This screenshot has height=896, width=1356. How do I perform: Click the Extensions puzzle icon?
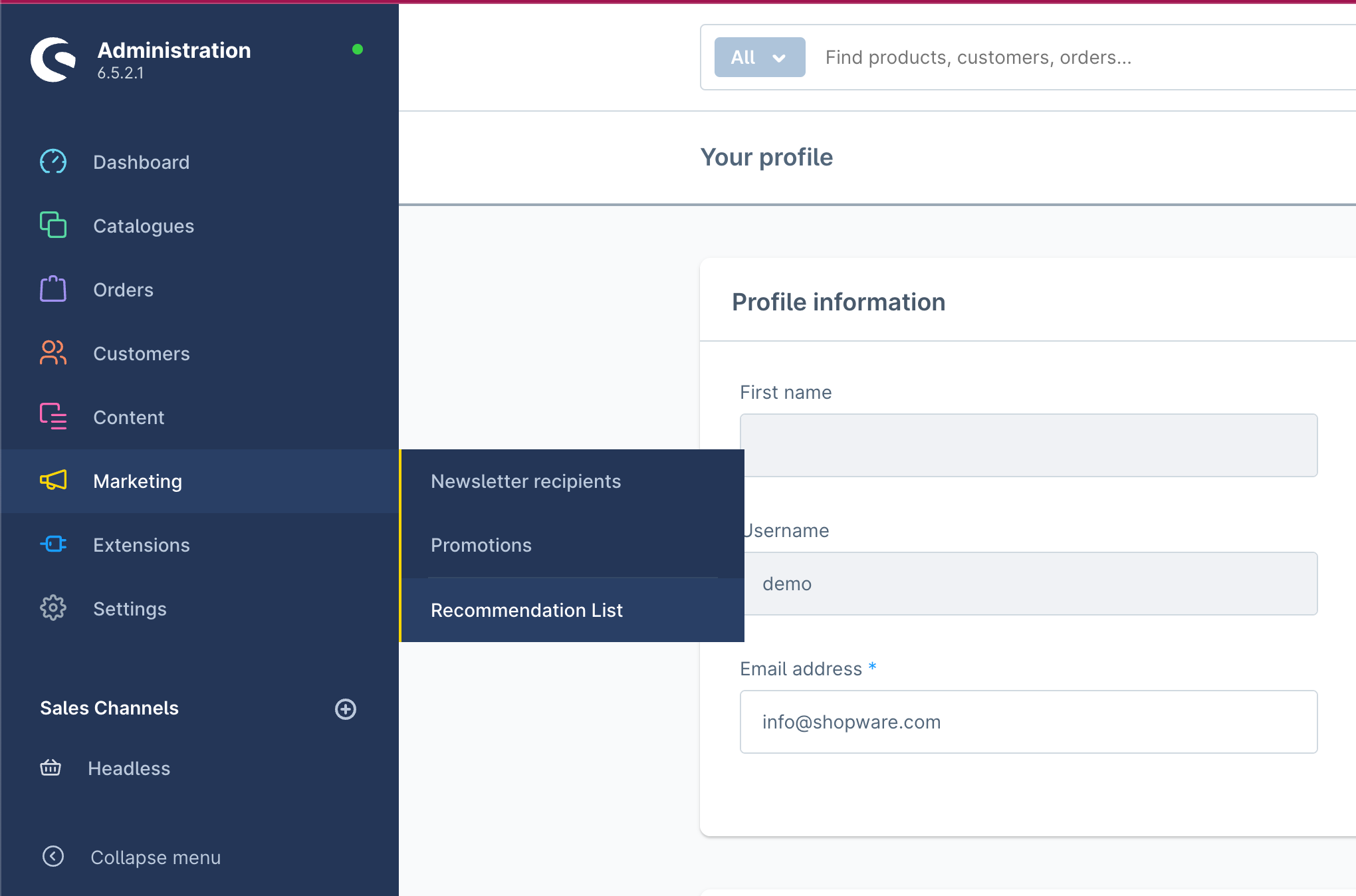pyautogui.click(x=52, y=544)
